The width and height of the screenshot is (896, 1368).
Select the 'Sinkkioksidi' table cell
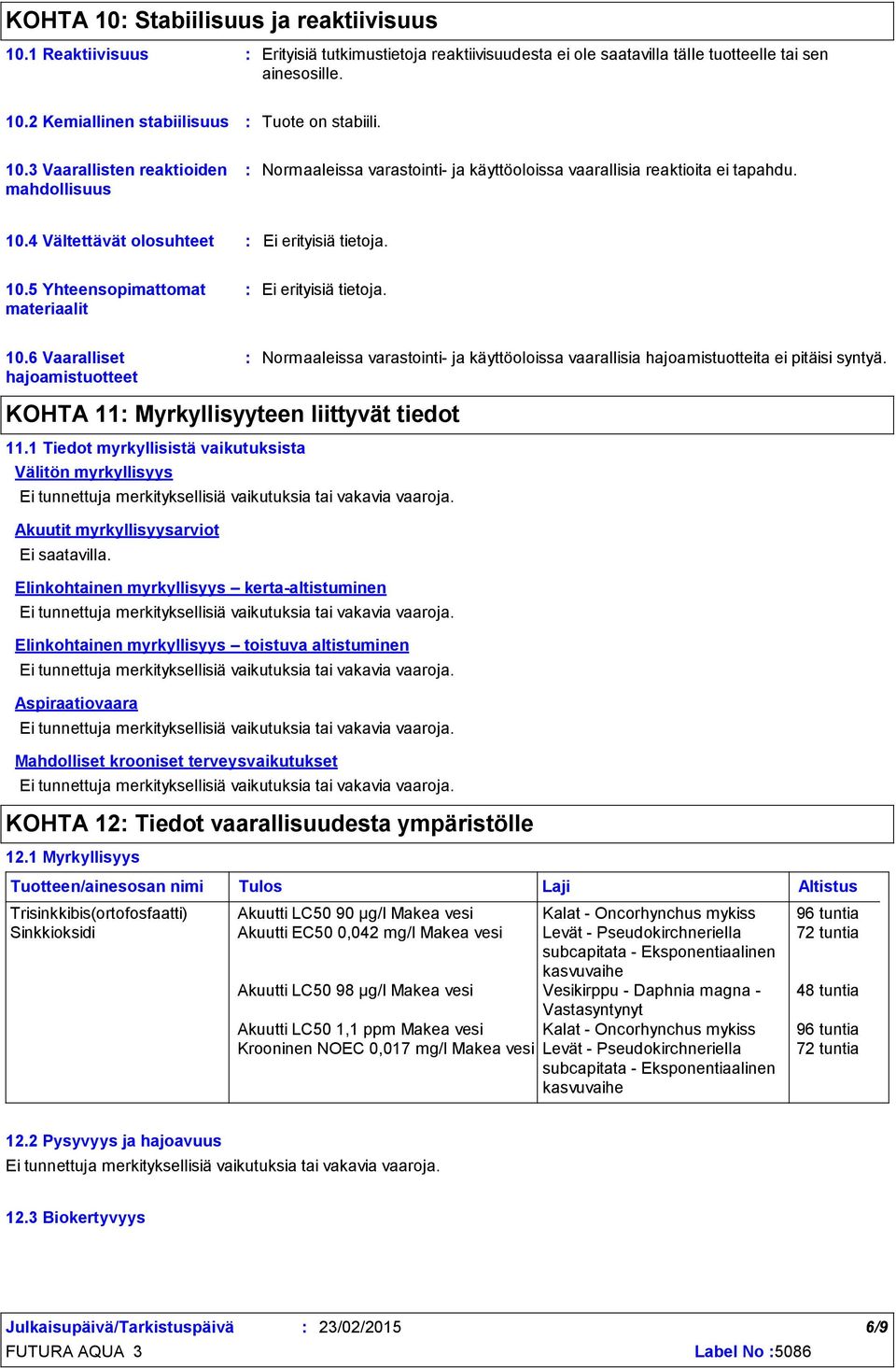point(52,932)
